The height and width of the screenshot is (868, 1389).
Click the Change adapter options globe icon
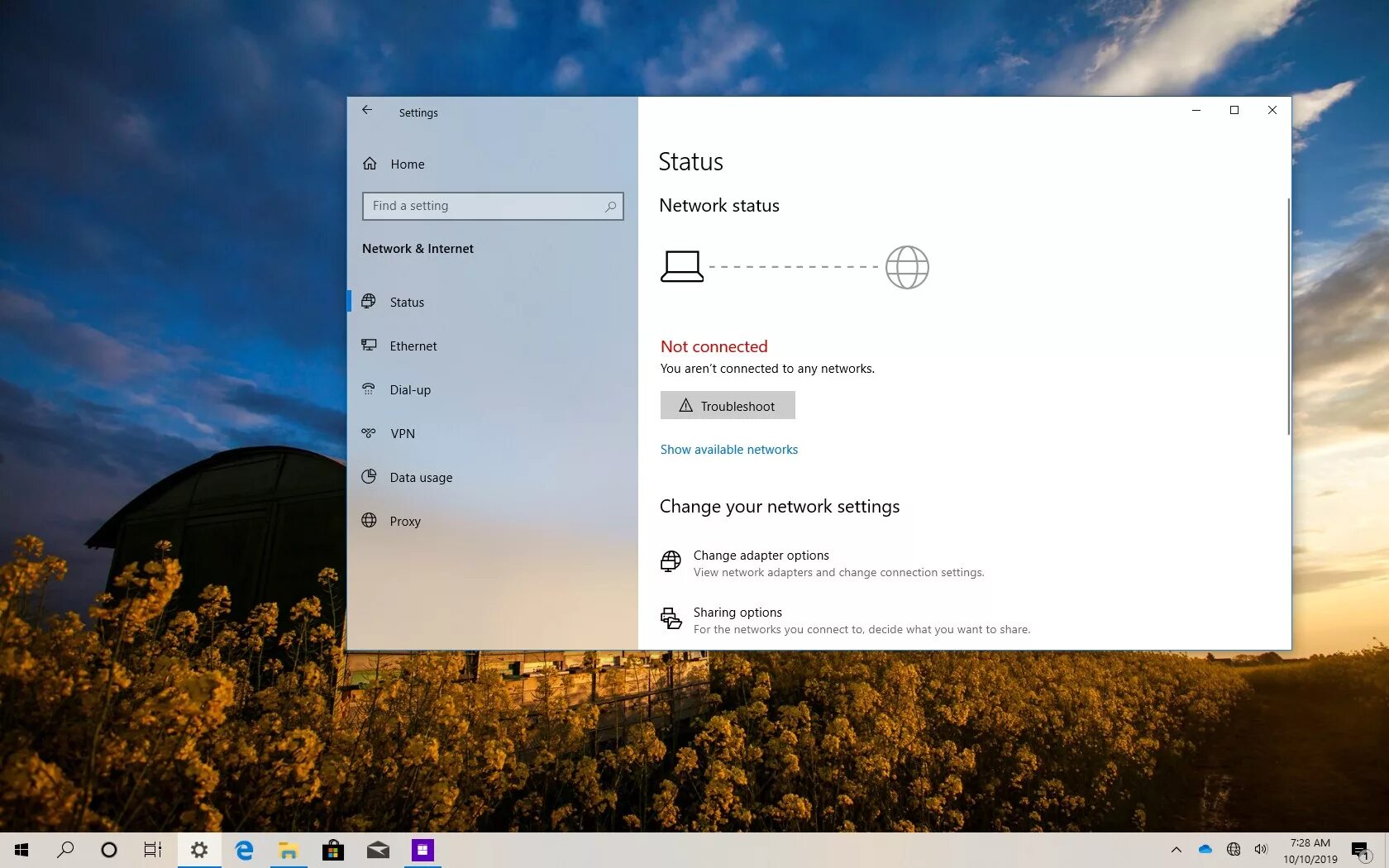click(x=670, y=561)
